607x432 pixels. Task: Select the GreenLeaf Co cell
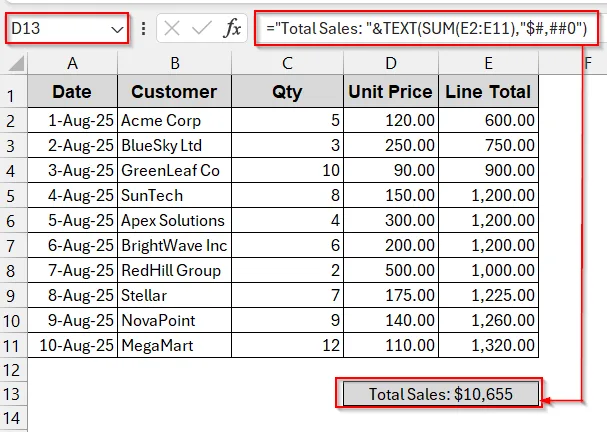coord(175,170)
